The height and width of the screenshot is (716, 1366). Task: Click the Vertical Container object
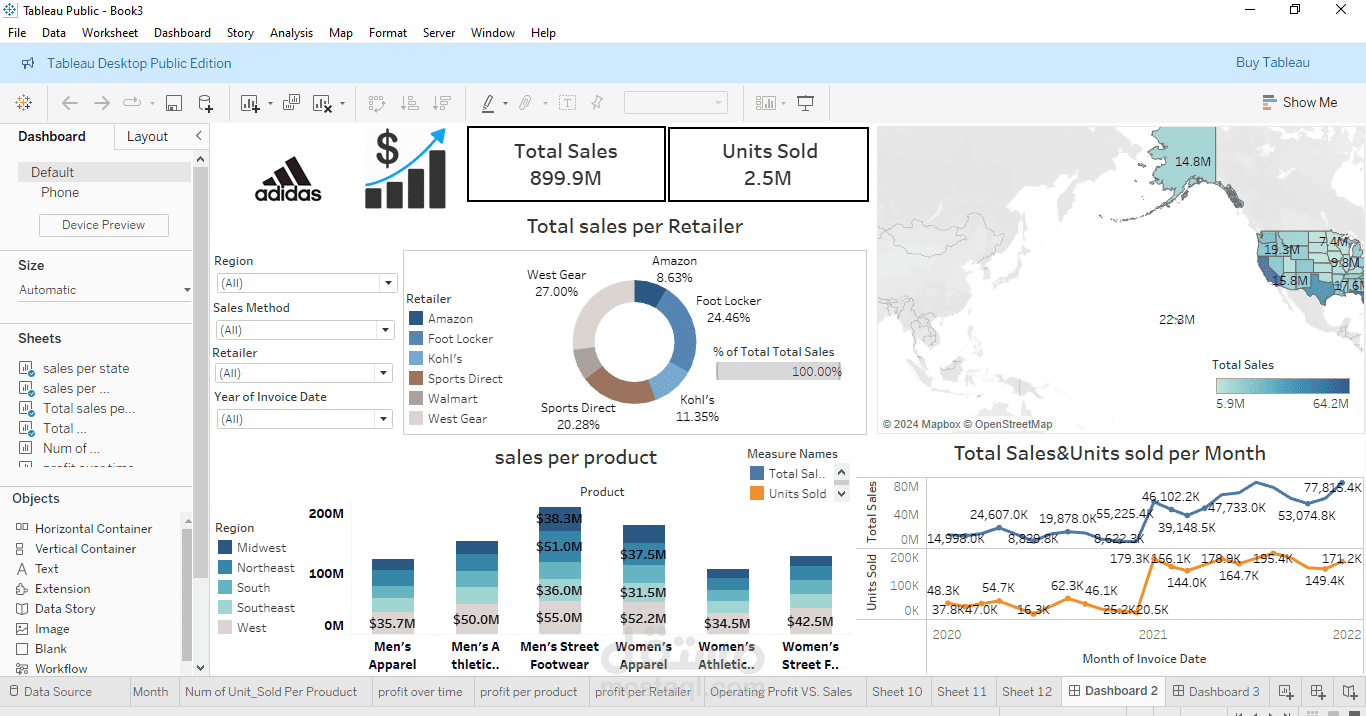click(x=85, y=549)
